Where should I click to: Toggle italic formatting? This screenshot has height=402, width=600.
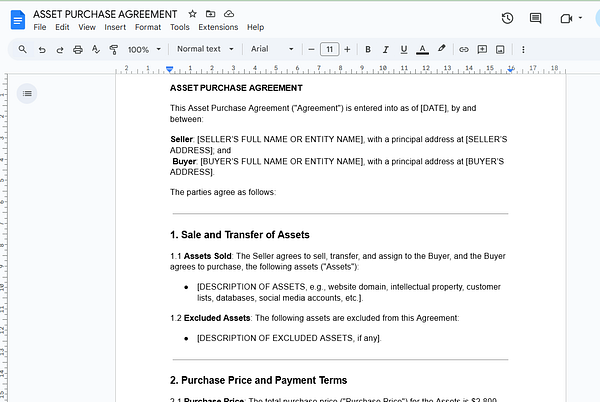(x=386, y=49)
